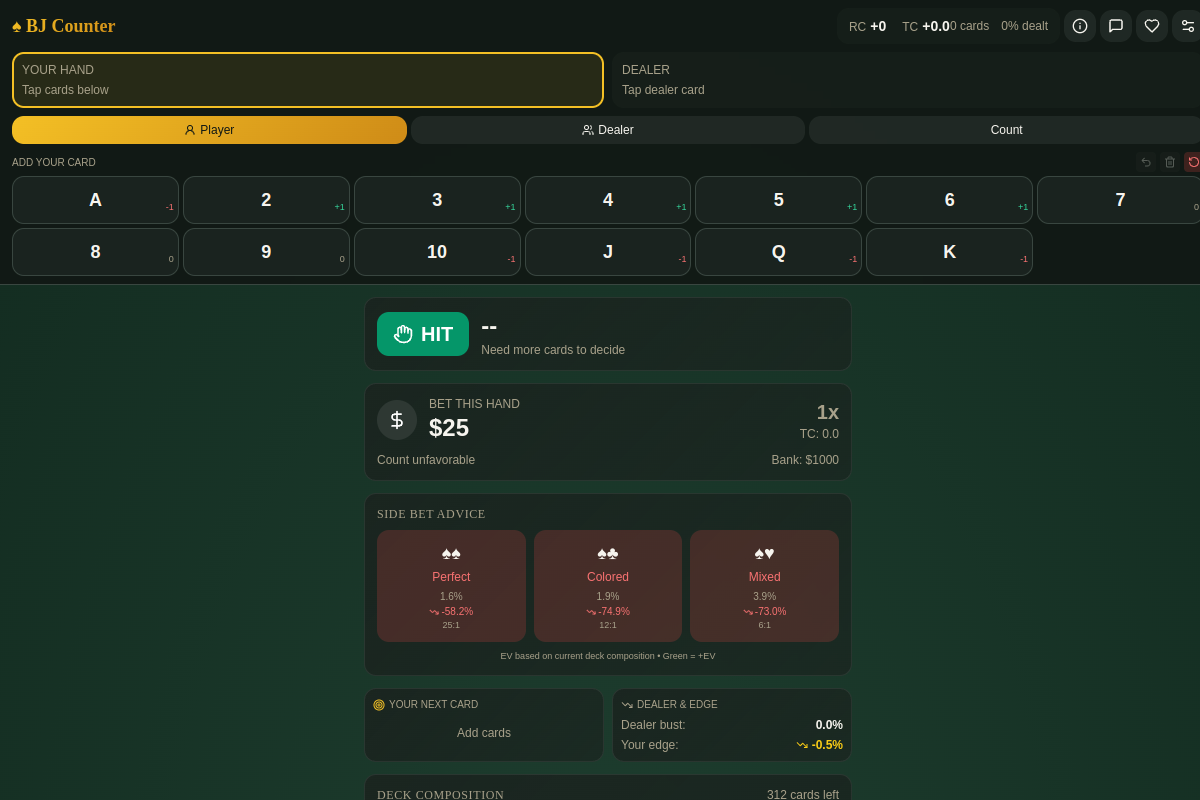This screenshot has height=800, width=1200.
Task: Click 'Need more cards to decide' message
Action: [553, 350]
